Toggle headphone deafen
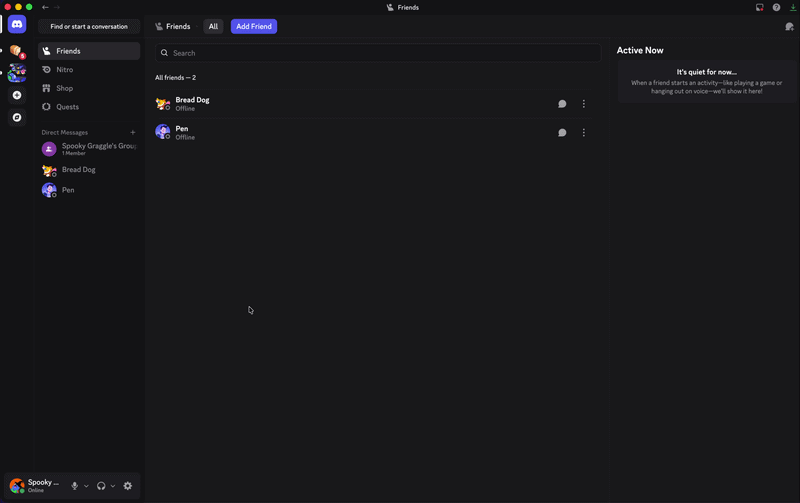 click(101, 486)
